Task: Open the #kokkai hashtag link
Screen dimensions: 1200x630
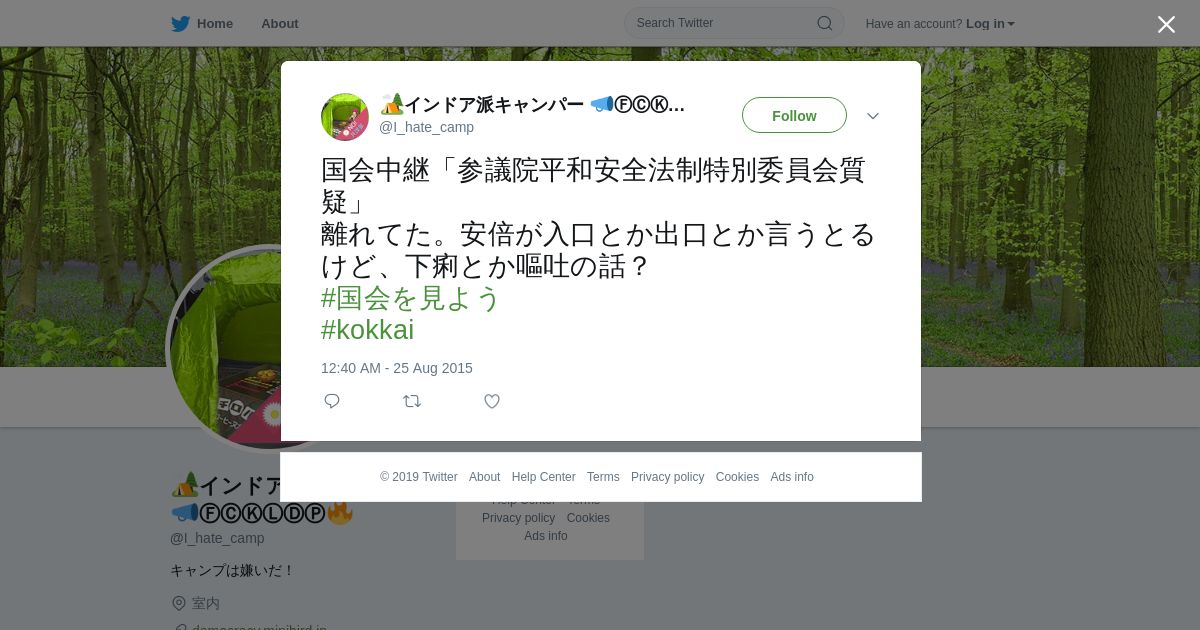Action: (367, 330)
